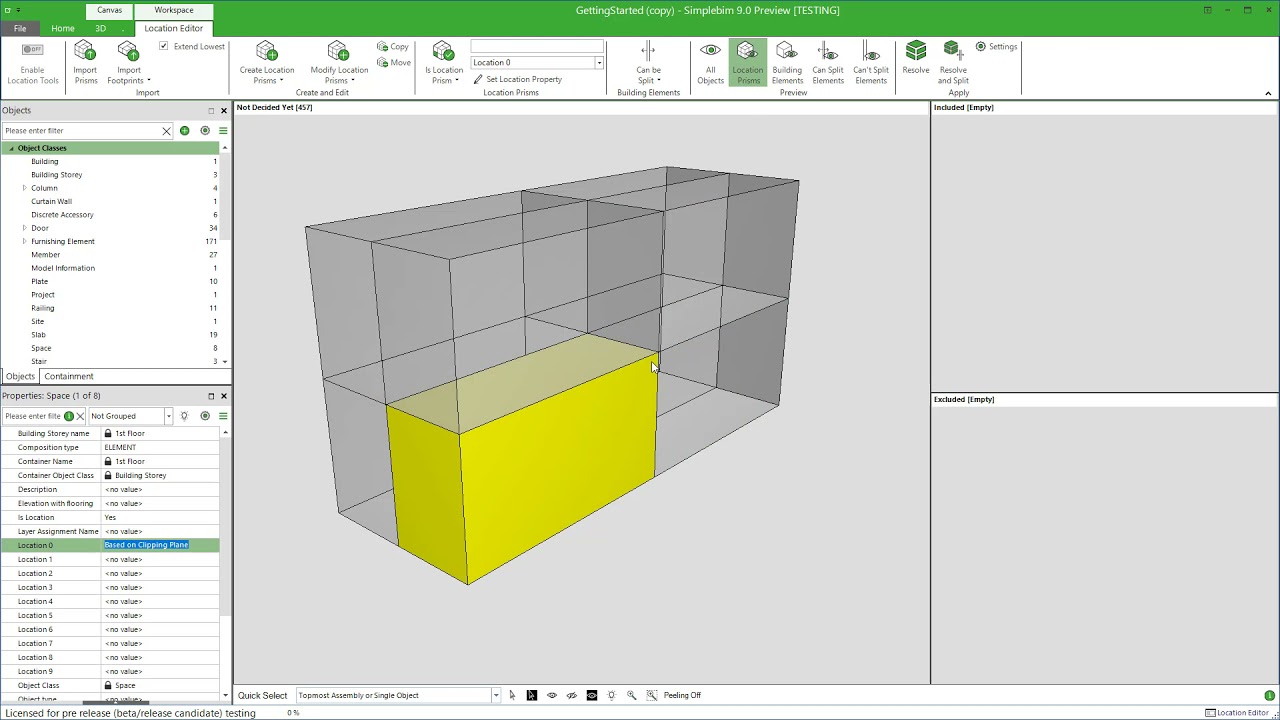Open the Quick Select mode dropdown
The width and height of the screenshot is (1280, 720).
(x=495, y=695)
